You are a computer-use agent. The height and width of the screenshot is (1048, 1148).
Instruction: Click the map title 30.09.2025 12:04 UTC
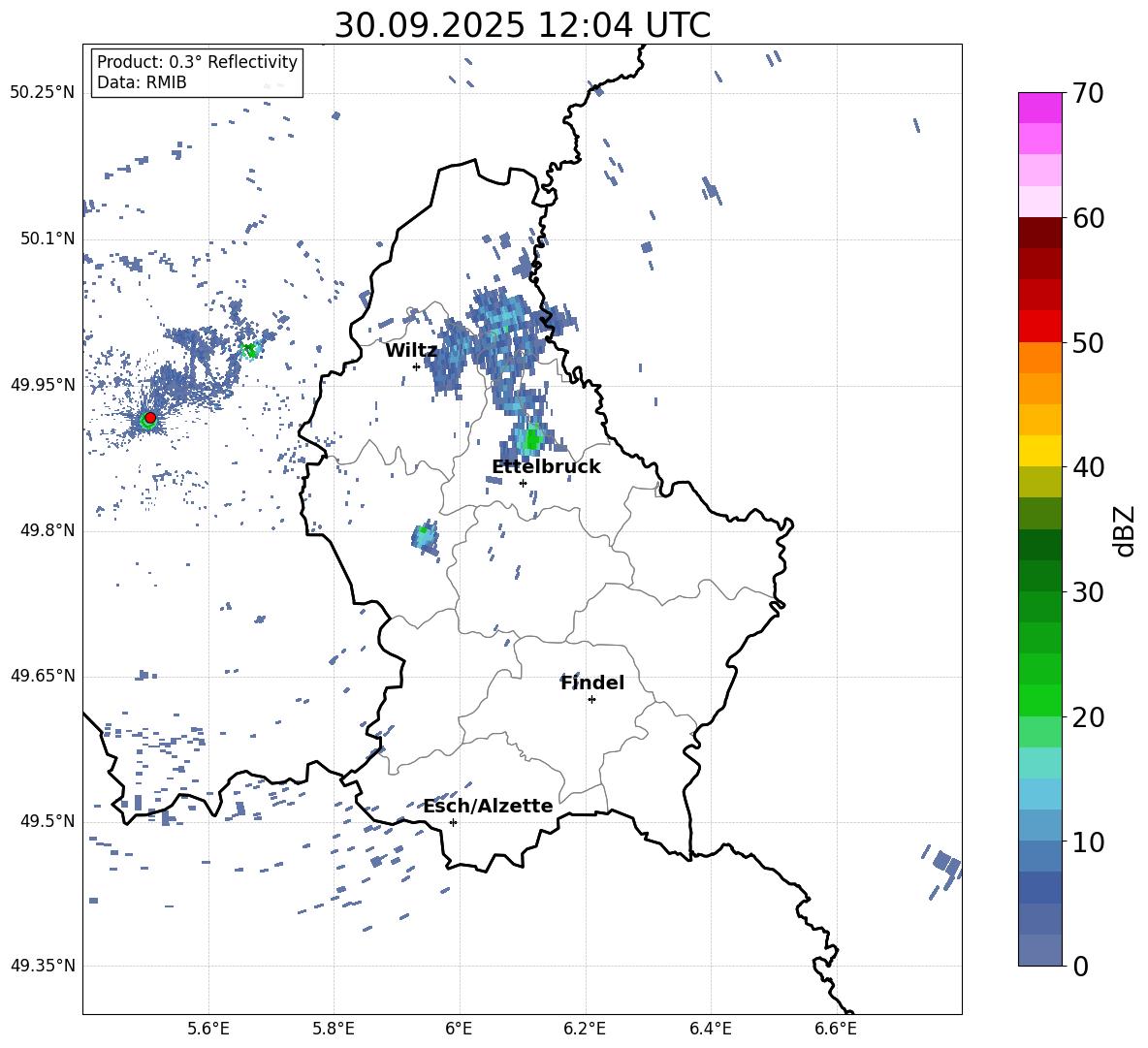pos(523,25)
